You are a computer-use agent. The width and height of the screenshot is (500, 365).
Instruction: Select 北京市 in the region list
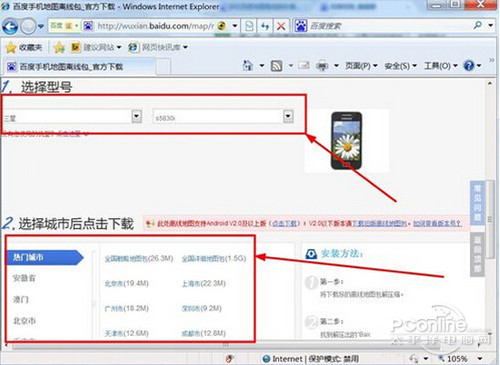tap(24, 321)
